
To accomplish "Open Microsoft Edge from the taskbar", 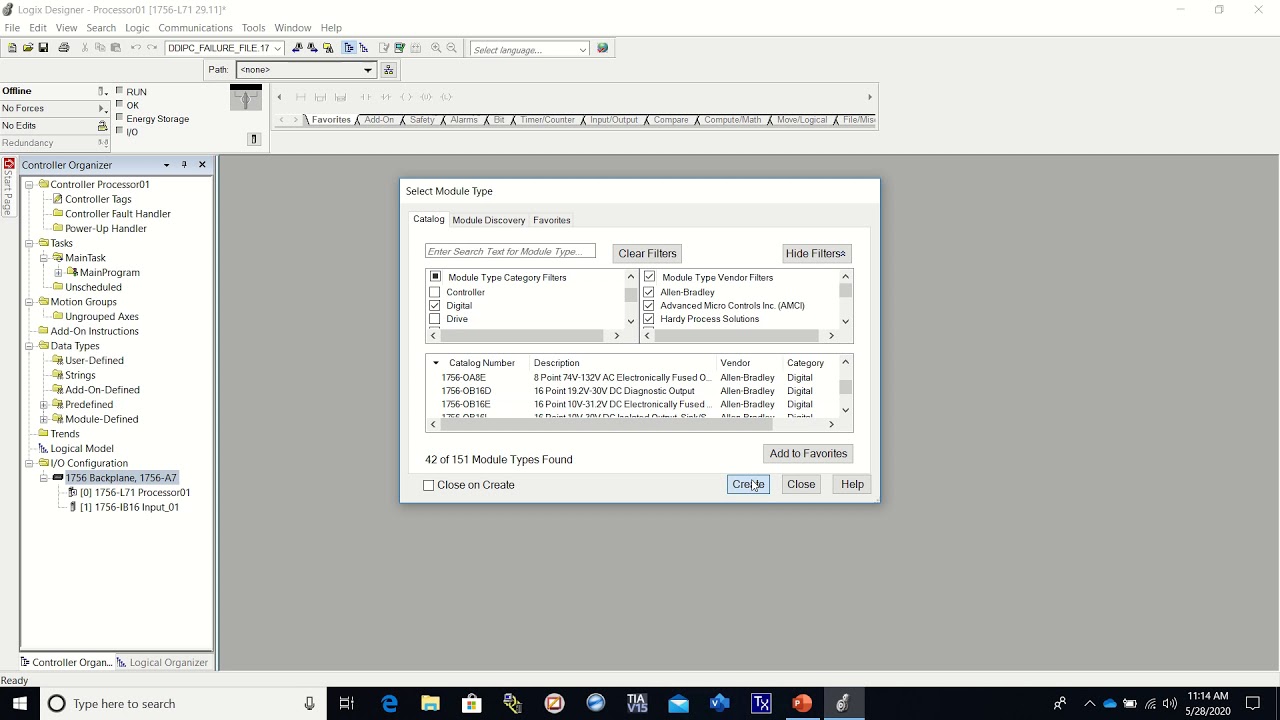I will point(390,703).
